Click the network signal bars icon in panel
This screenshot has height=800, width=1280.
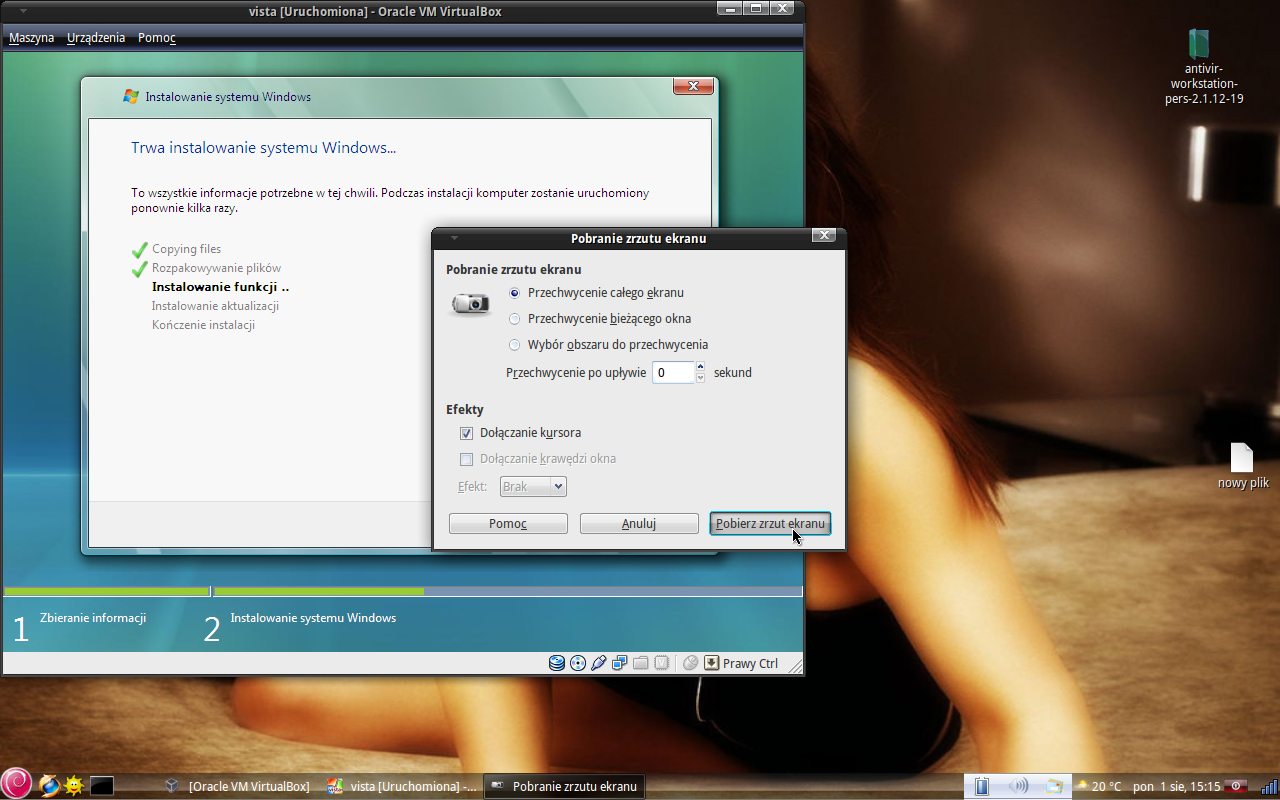1268,786
